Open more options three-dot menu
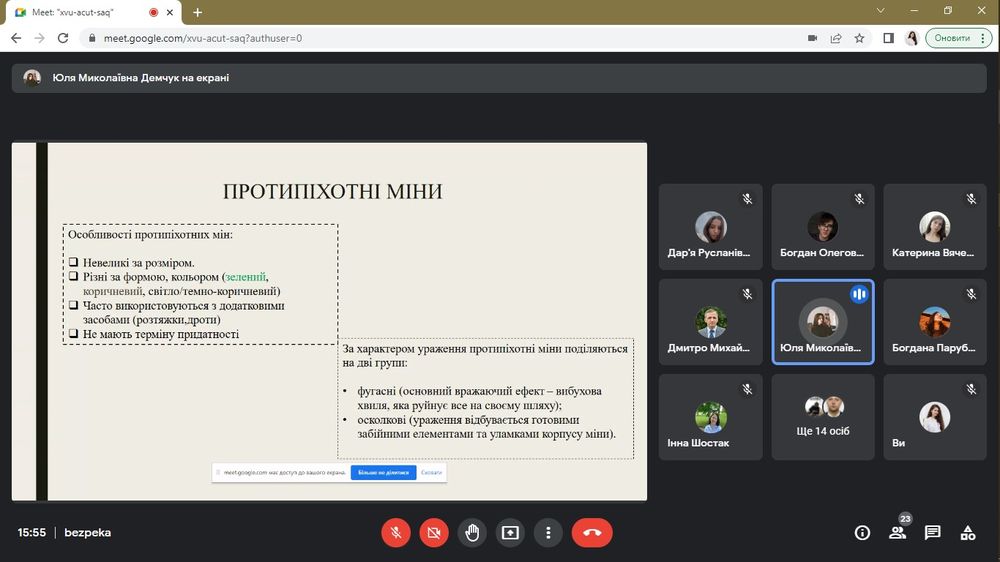The image size is (1000, 562). [x=548, y=533]
